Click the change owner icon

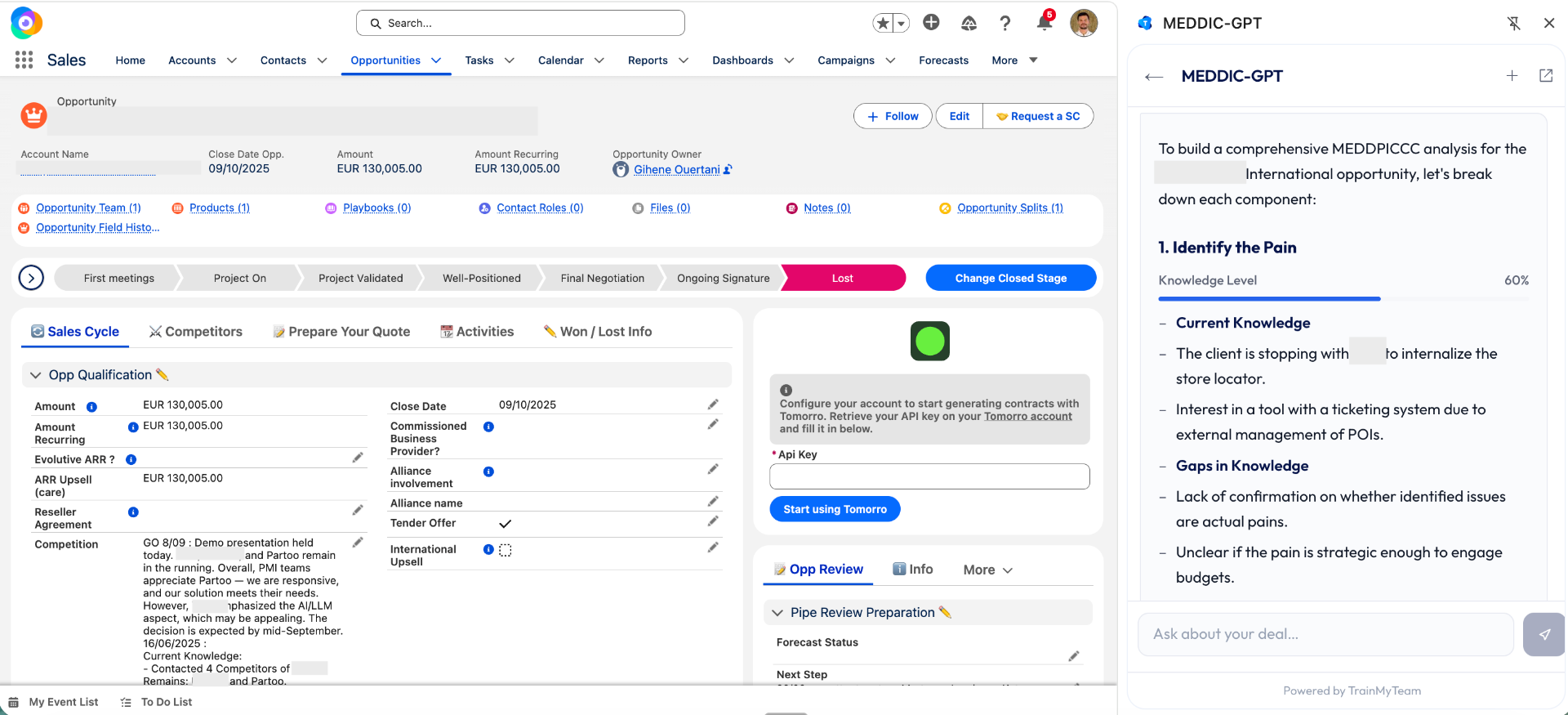[728, 170]
